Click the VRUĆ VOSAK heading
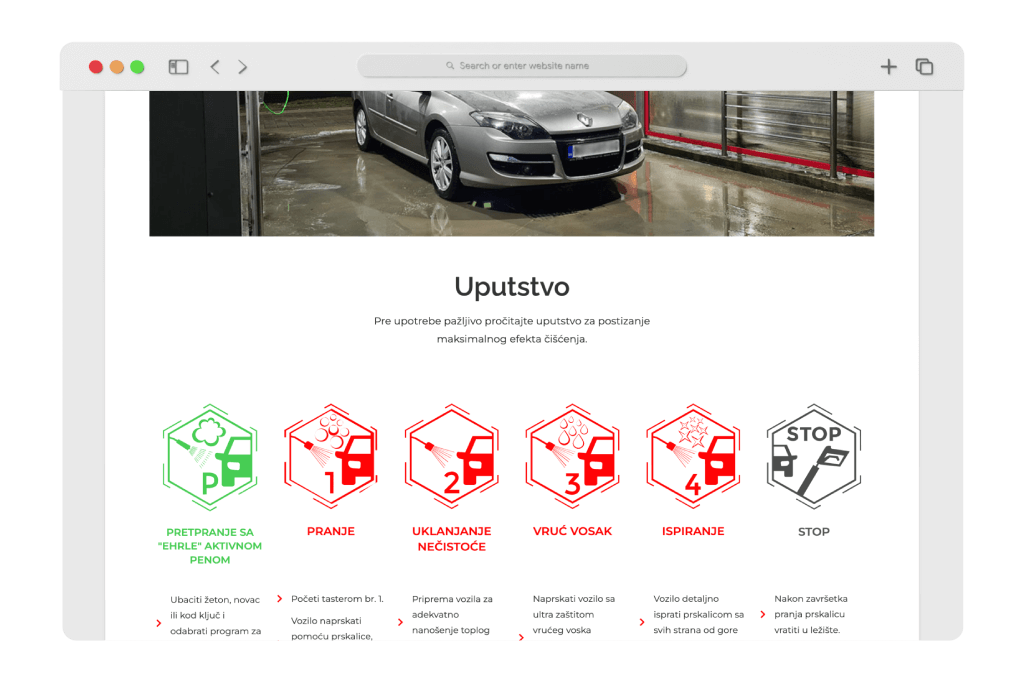This screenshot has width=1024, height=683. [572, 531]
